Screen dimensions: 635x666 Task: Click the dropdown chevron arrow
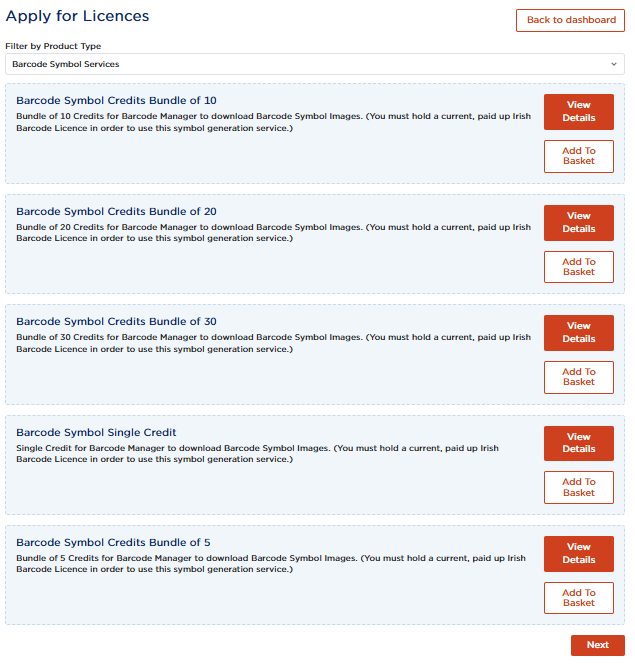pos(614,64)
